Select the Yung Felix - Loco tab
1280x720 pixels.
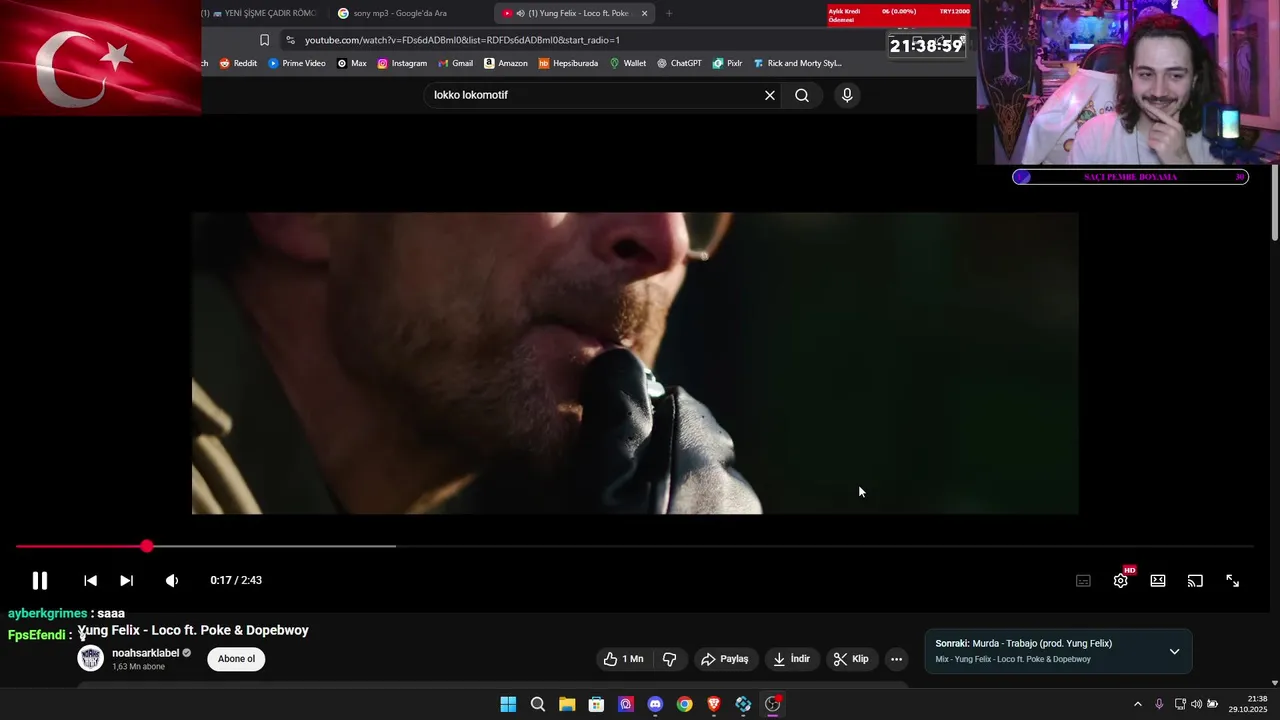tap(573, 13)
